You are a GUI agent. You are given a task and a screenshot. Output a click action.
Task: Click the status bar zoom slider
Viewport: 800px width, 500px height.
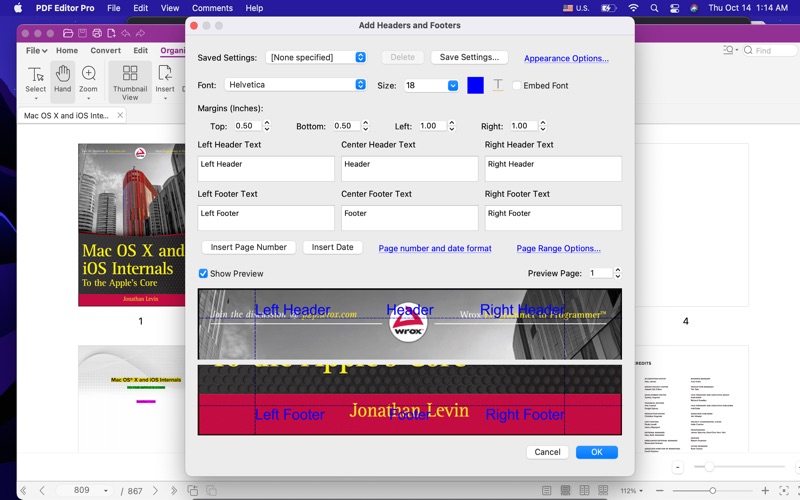(712, 491)
